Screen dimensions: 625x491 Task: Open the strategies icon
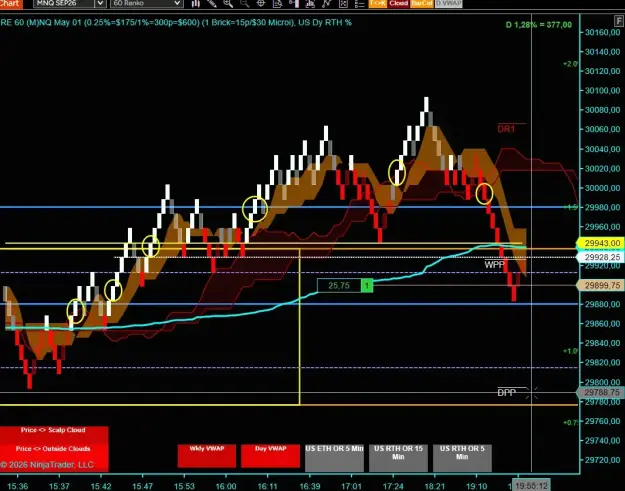click(x=326, y=4)
